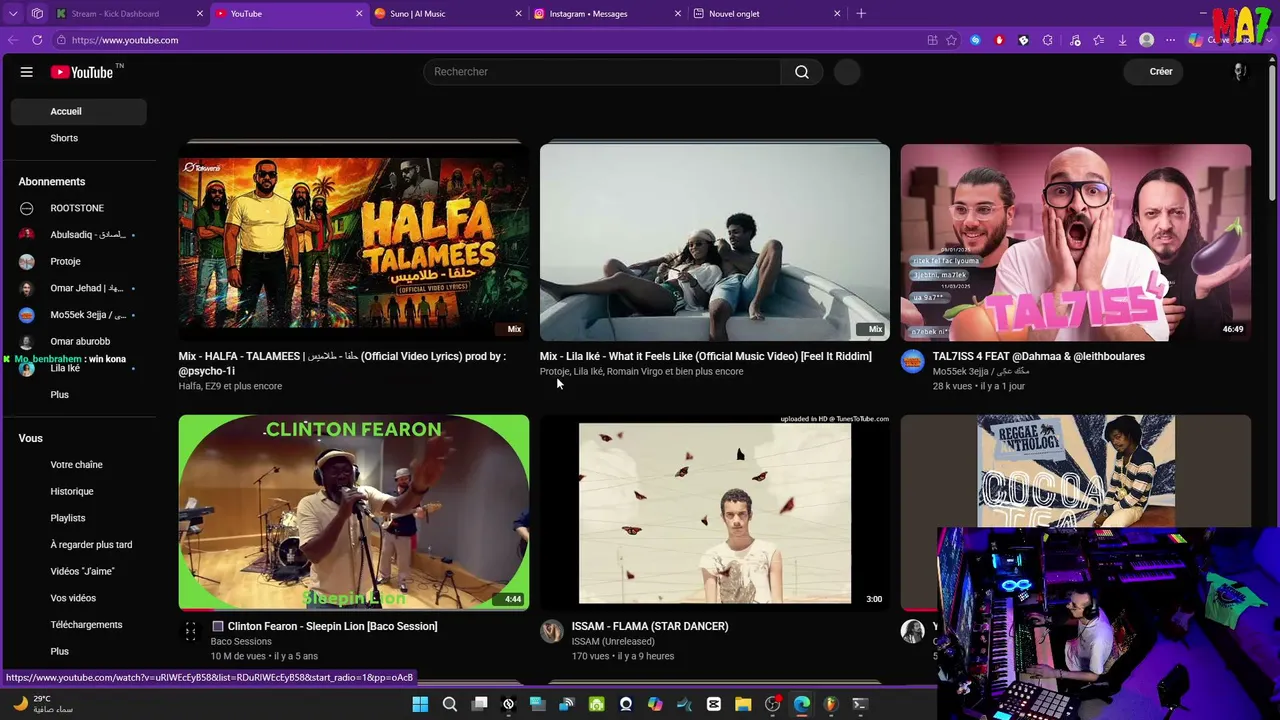Switch to the Stream - Kick Dashboard tab

click(x=128, y=14)
